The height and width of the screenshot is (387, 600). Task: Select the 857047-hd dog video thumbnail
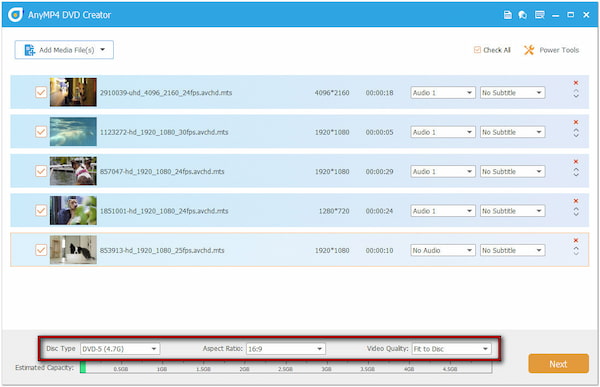point(73,171)
